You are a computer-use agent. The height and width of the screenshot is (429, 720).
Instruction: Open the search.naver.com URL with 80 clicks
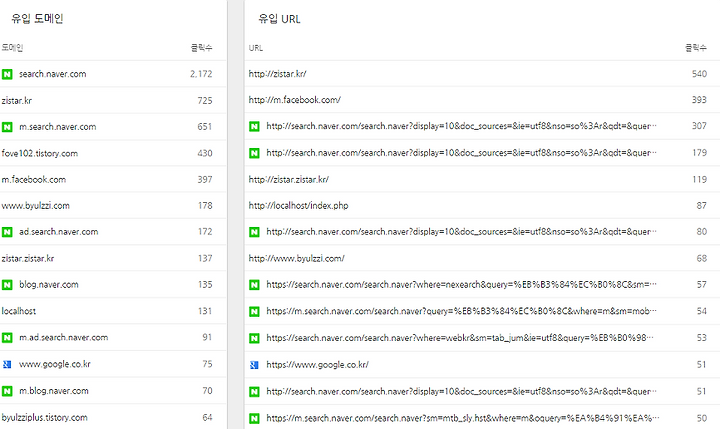pyautogui.click(x=461, y=232)
